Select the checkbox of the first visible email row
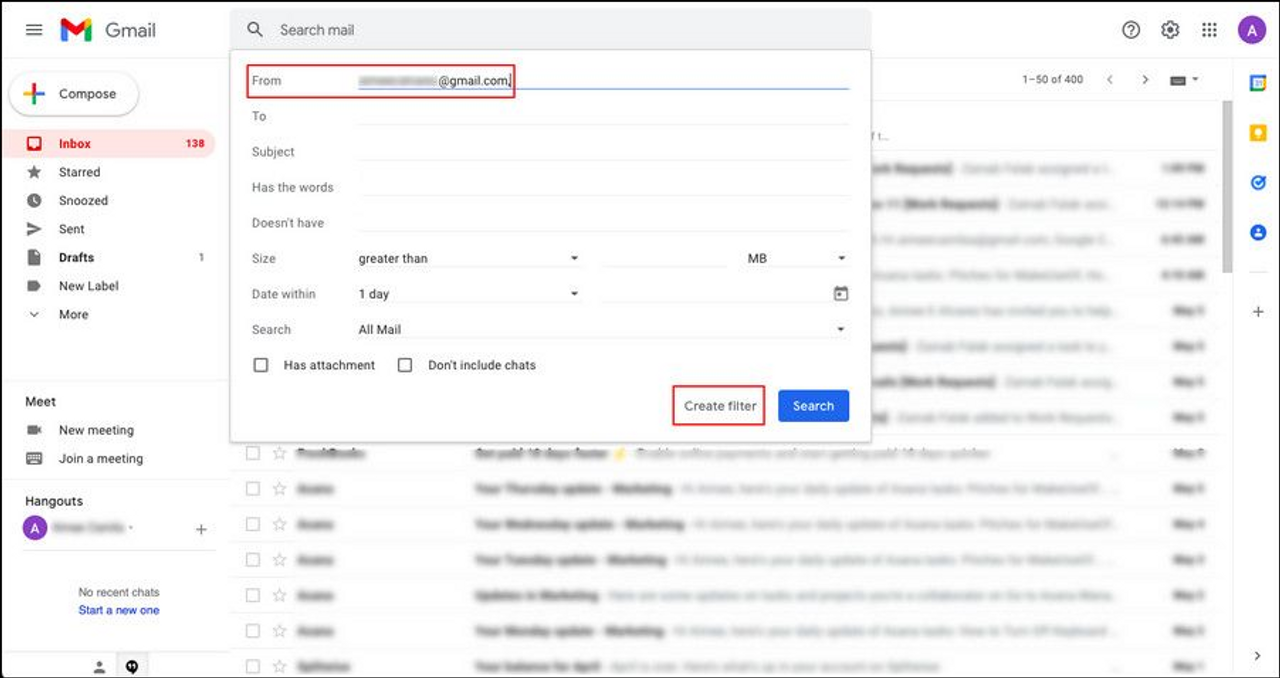The image size is (1280, 678). (253, 453)
